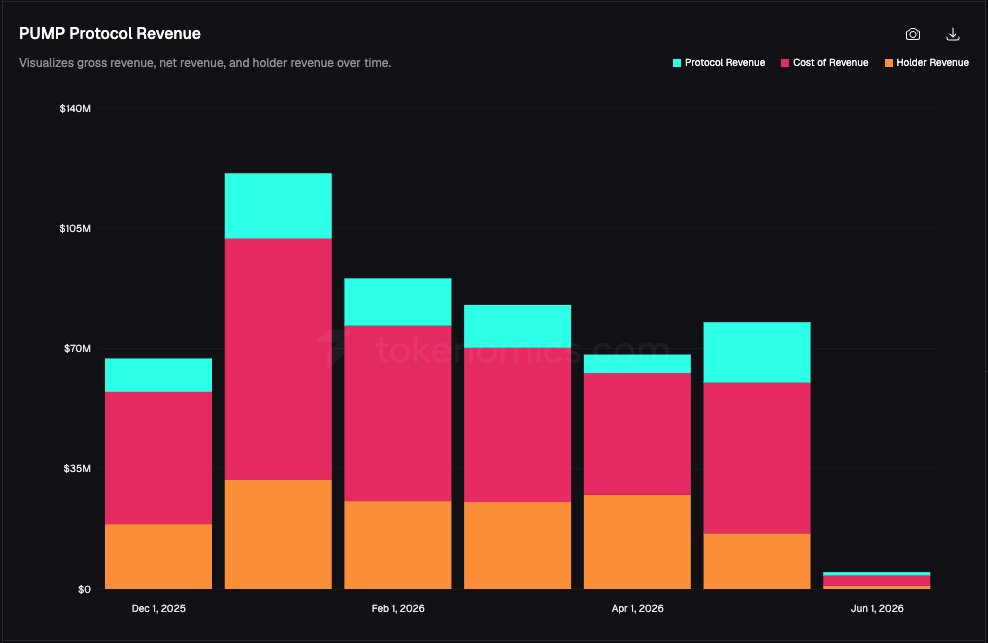
Task: Click the Mar 2026 red cost segment
Action: 517,425
